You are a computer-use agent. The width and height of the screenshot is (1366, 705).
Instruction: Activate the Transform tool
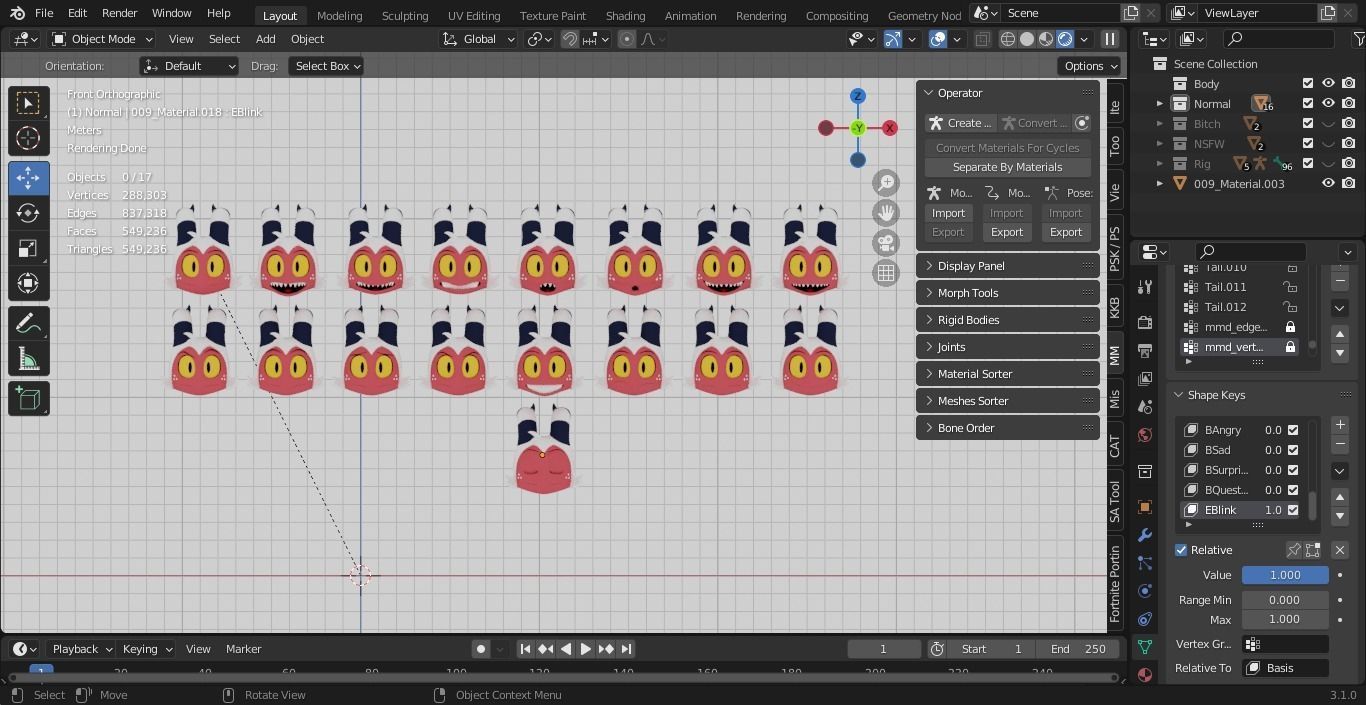click(29, 283)
